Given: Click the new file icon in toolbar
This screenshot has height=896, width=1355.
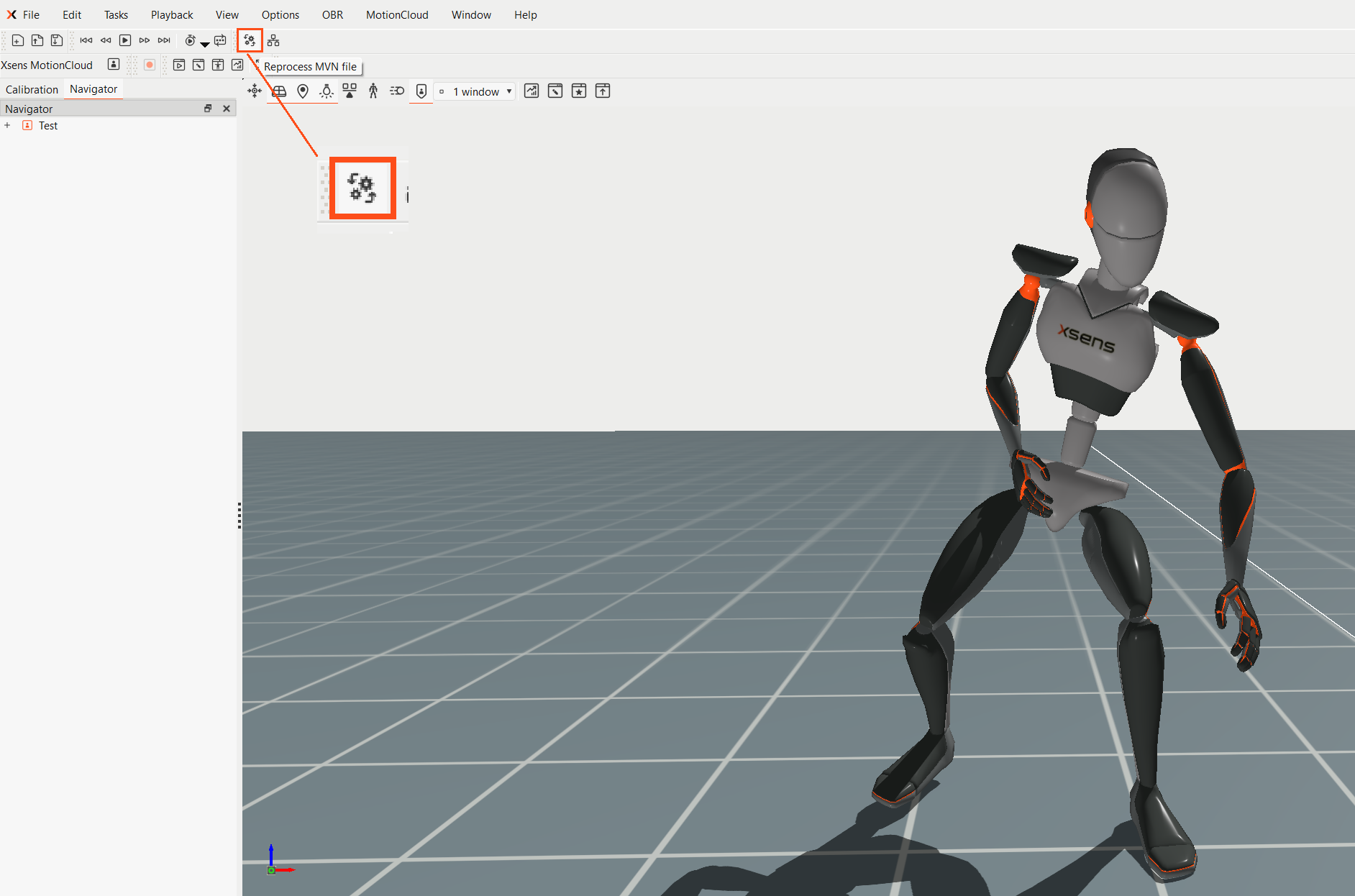Looking at the screenshot, I should point(18,41).
